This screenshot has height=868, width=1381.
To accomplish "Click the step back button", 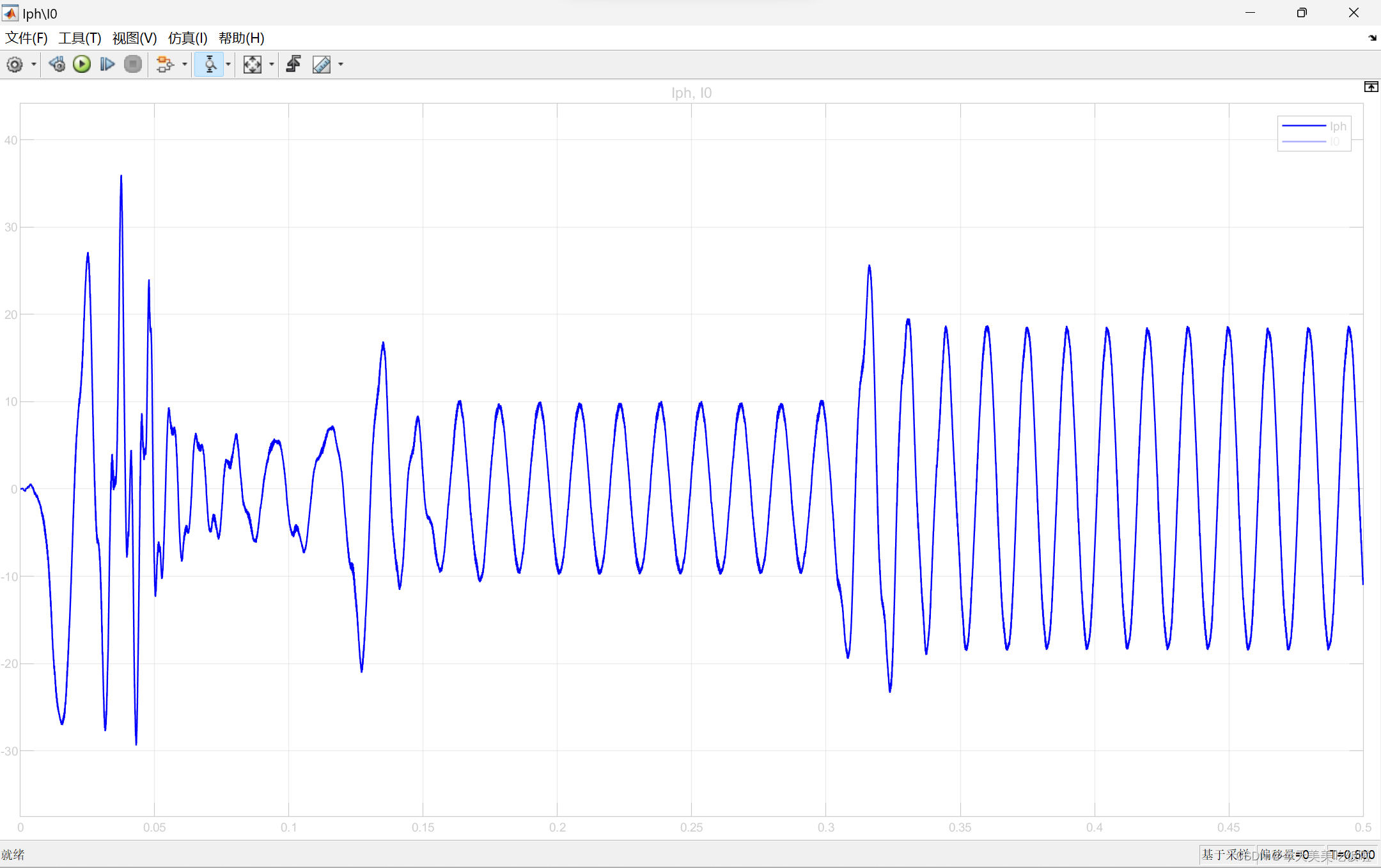I will point(57,65).
